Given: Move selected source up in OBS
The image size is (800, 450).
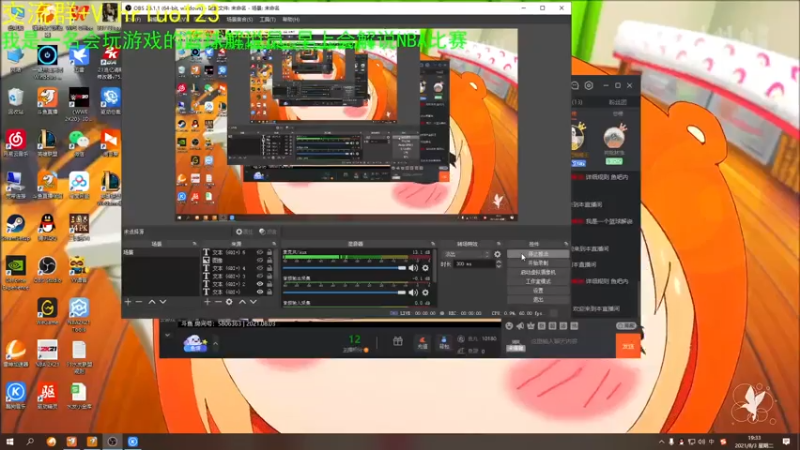Looking at the screenshot, I should [x=242, y=302].
